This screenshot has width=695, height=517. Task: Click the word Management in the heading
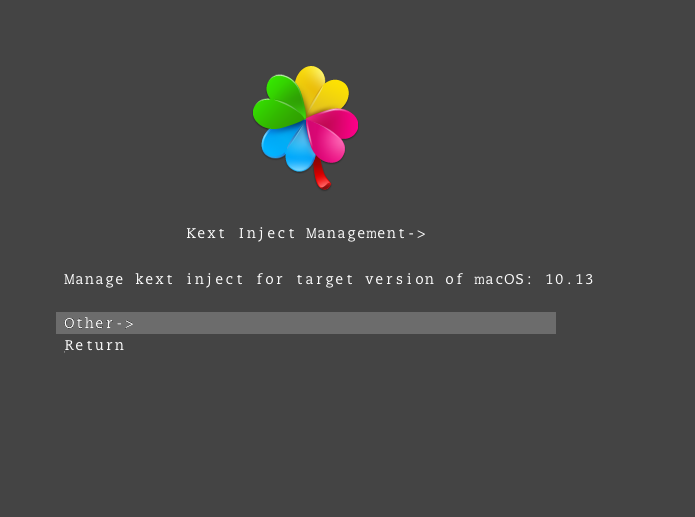click(x=356, y=234)
